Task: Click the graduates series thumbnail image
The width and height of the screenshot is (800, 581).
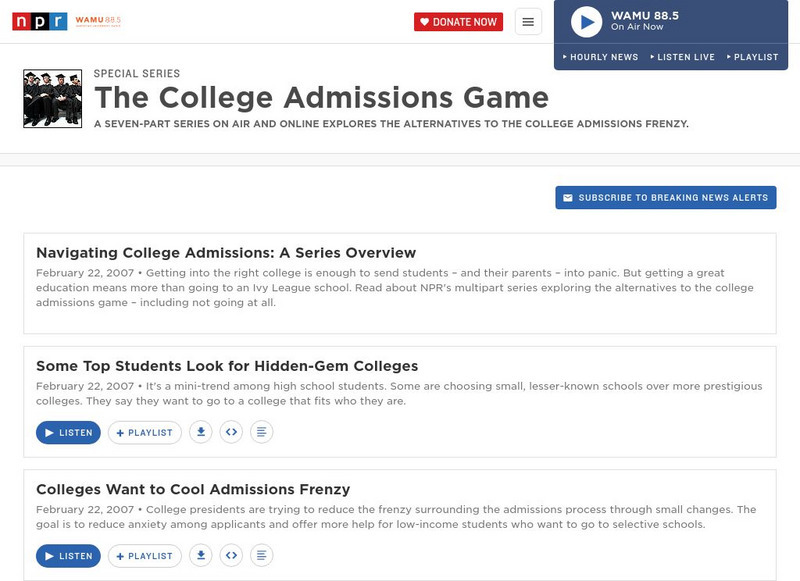Action: [52, 98]
